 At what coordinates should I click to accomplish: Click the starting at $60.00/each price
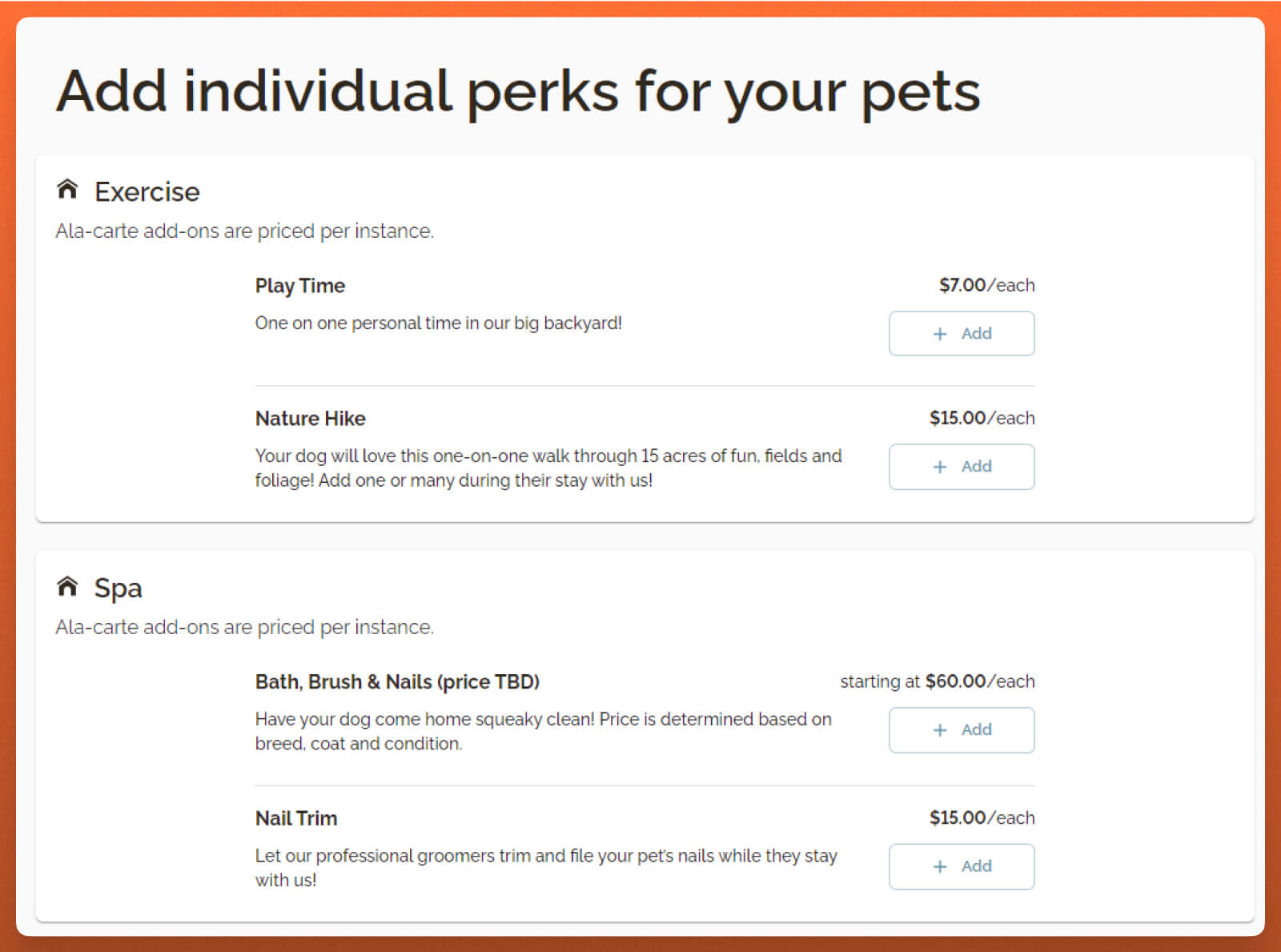[x=938, y=681]
